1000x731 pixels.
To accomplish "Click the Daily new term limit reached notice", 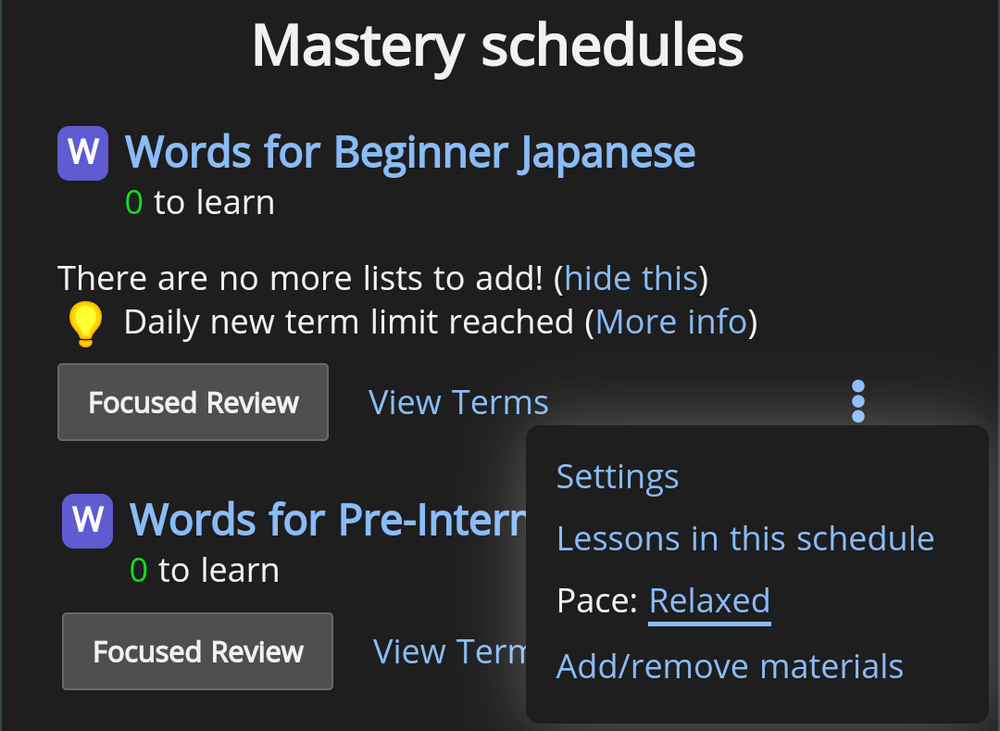I will [348, 322].
